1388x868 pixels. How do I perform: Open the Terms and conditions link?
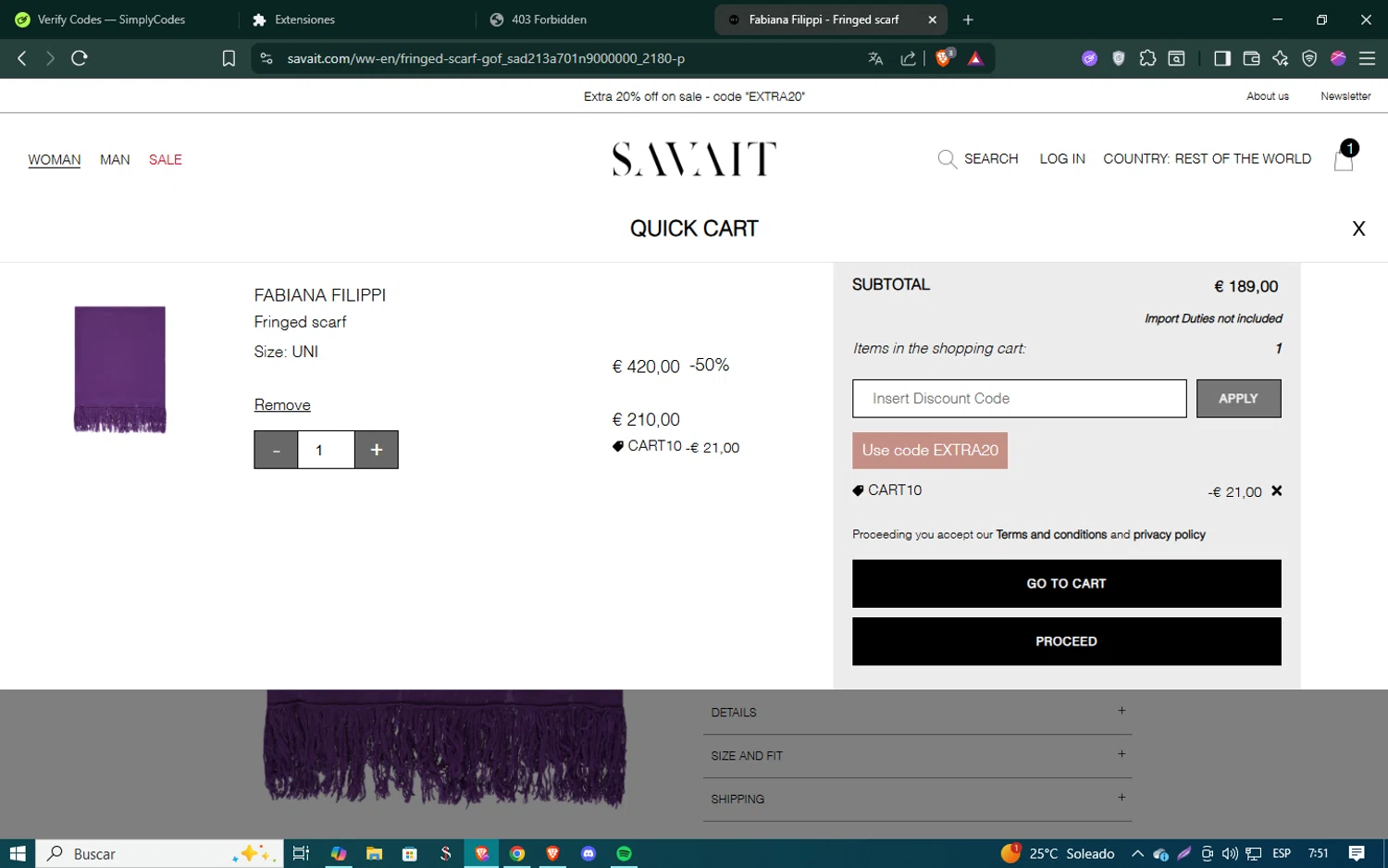tap(1051, 535)
